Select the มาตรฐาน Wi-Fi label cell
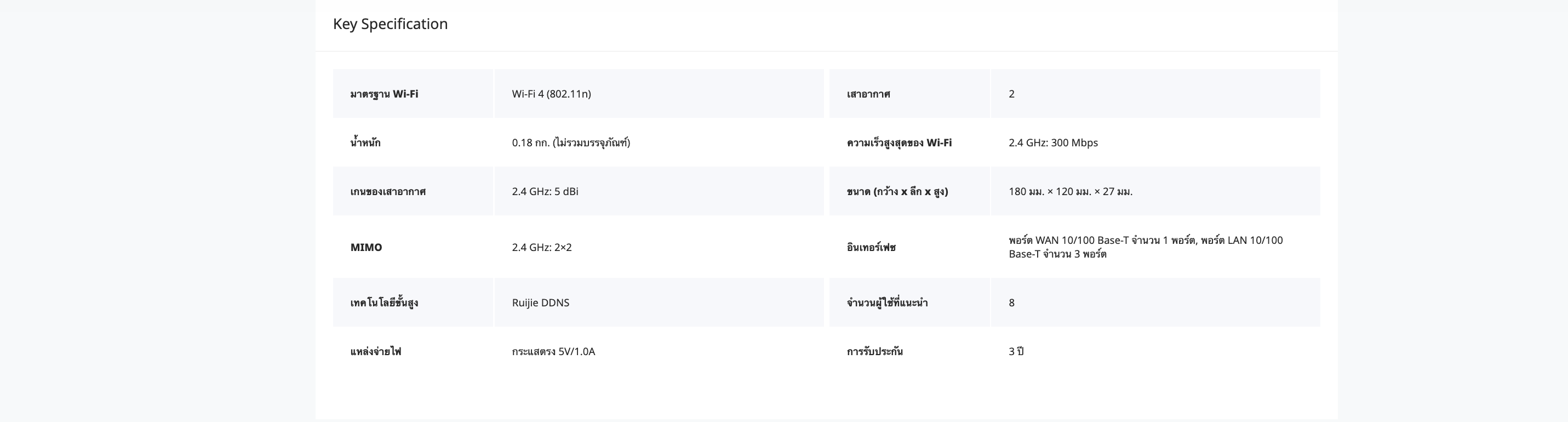 (384, 94)
